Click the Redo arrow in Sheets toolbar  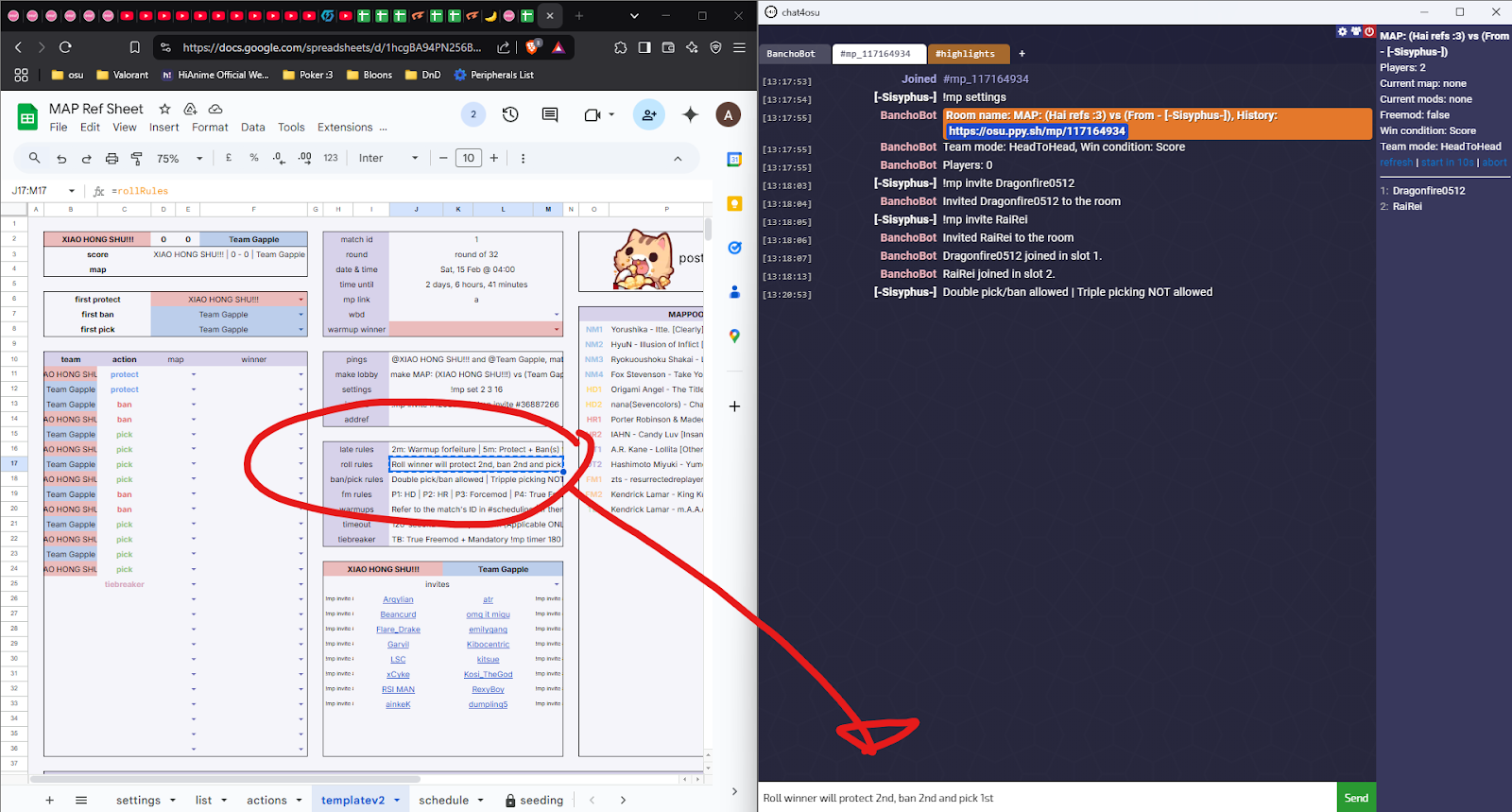click(86, 159)
